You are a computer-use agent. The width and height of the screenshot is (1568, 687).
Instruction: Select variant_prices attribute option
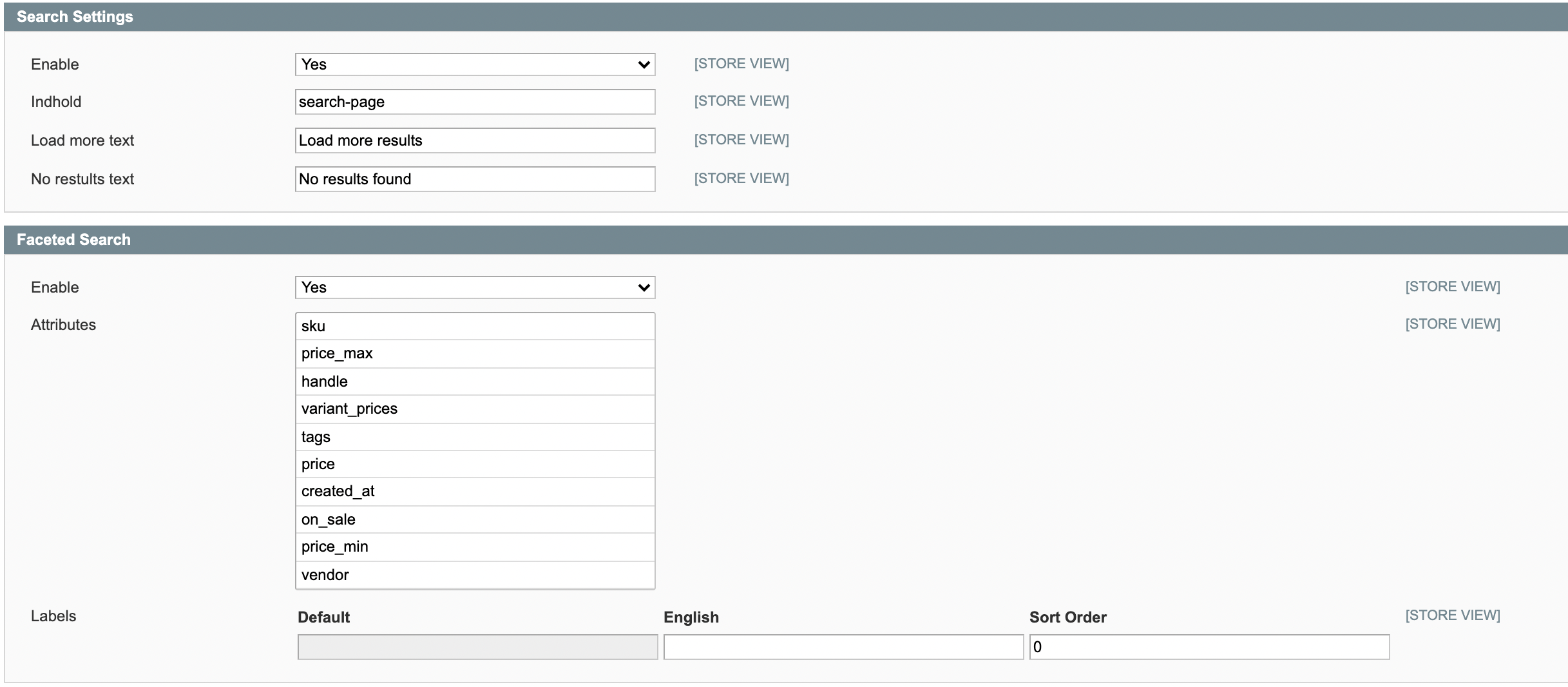pyautogui.click(x=475, y=409)
